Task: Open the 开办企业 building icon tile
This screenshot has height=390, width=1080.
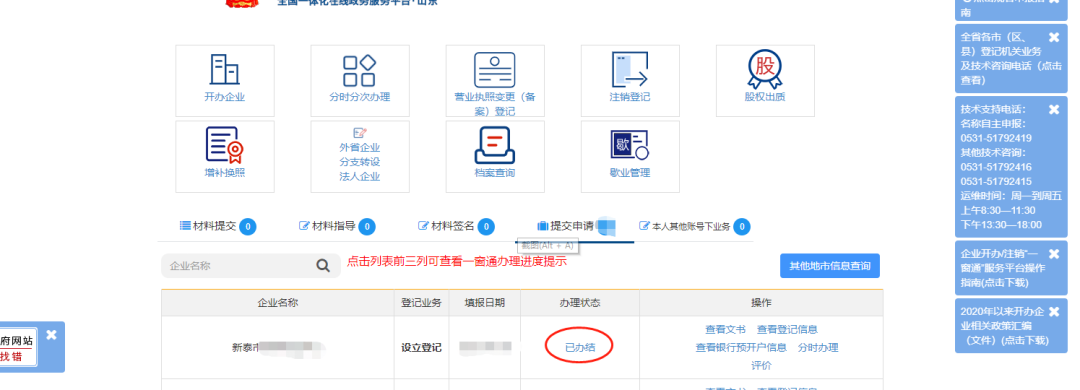Action: point(225,81)
